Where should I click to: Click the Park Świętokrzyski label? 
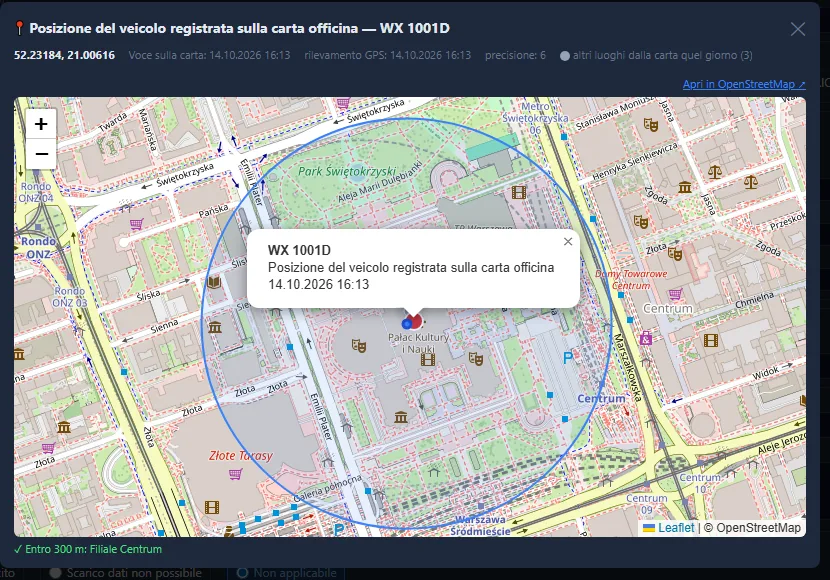(347, 171)
